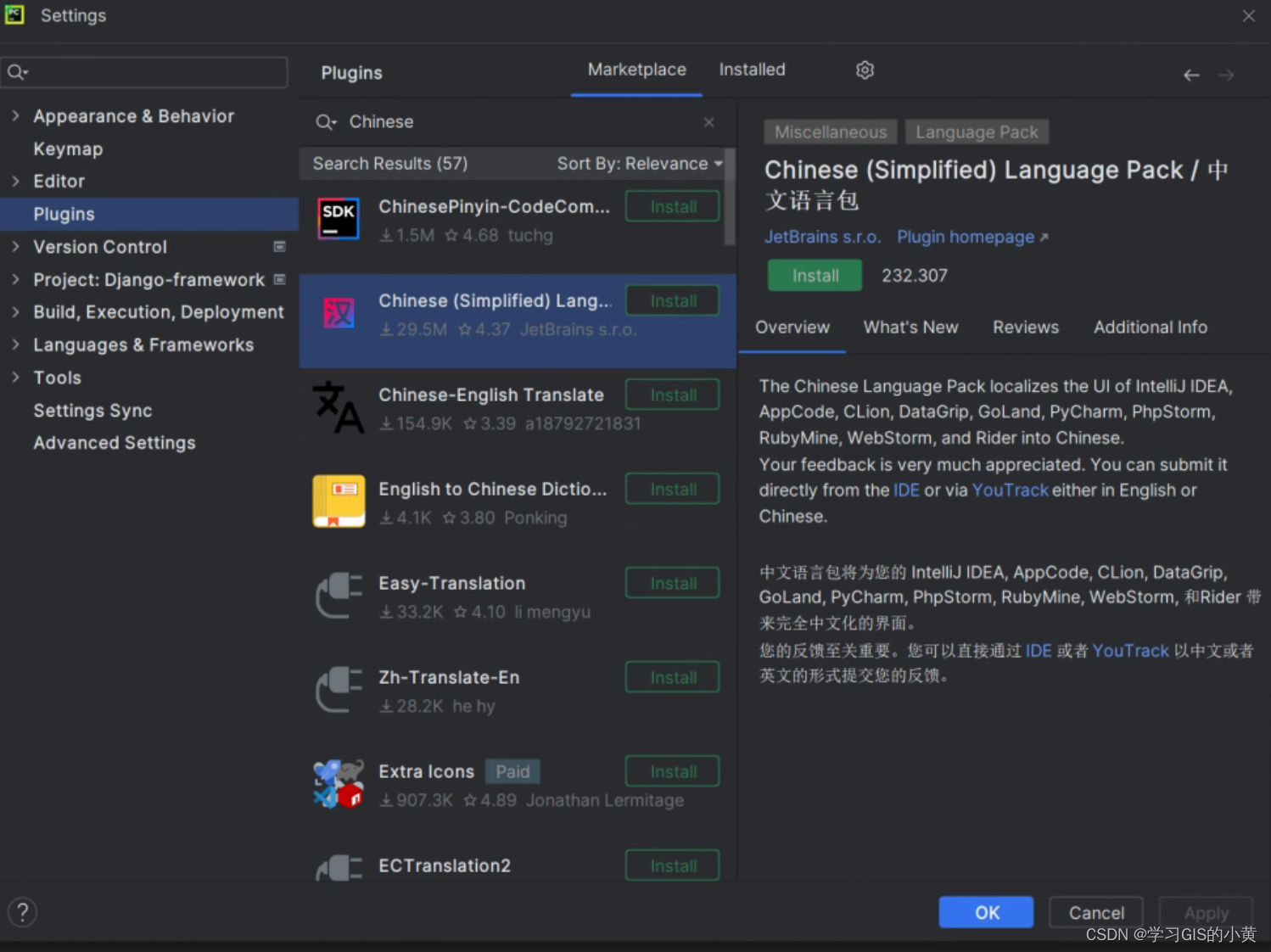Open the plugins settings gear icon
The width and height of the screenshot is (1271, 952).
tap(865, 70)
